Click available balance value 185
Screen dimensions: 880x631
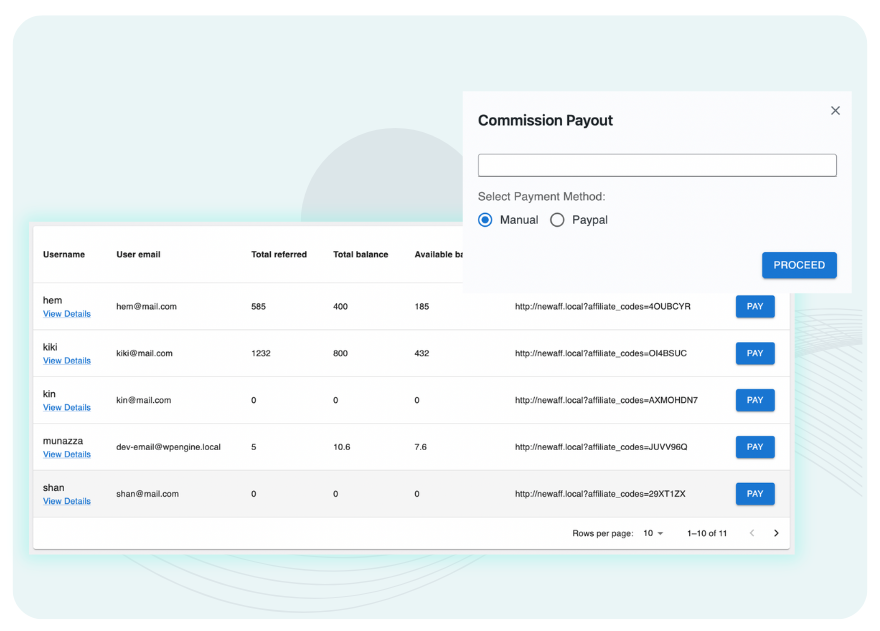point(421,307)
